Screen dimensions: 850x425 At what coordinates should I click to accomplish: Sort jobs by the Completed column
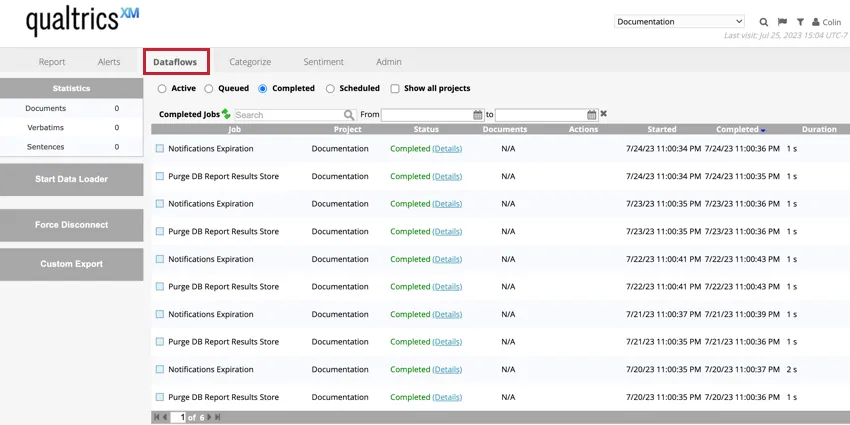click(737, 129)
